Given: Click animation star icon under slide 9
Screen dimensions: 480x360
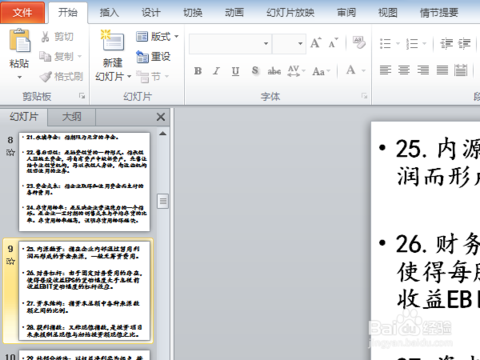Looking at the screenshot, I should (10, 261).
